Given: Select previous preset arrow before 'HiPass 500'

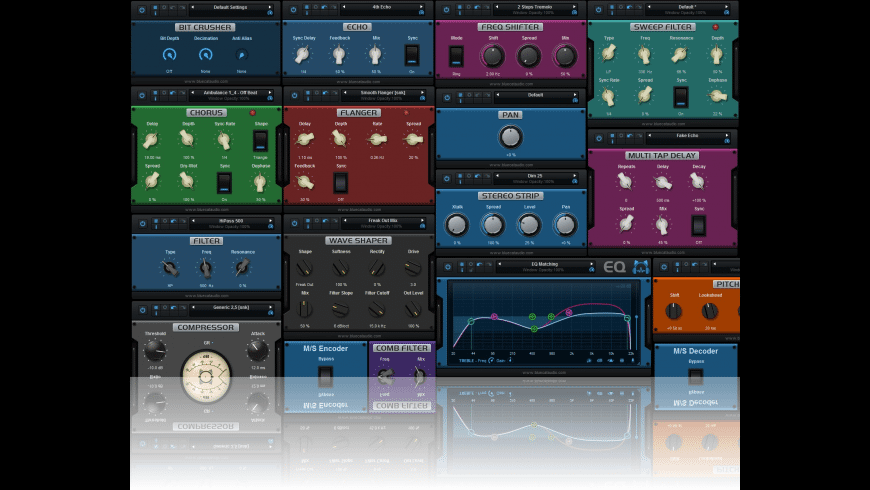Looking at the screenshot, I should (x=193, y=221).
